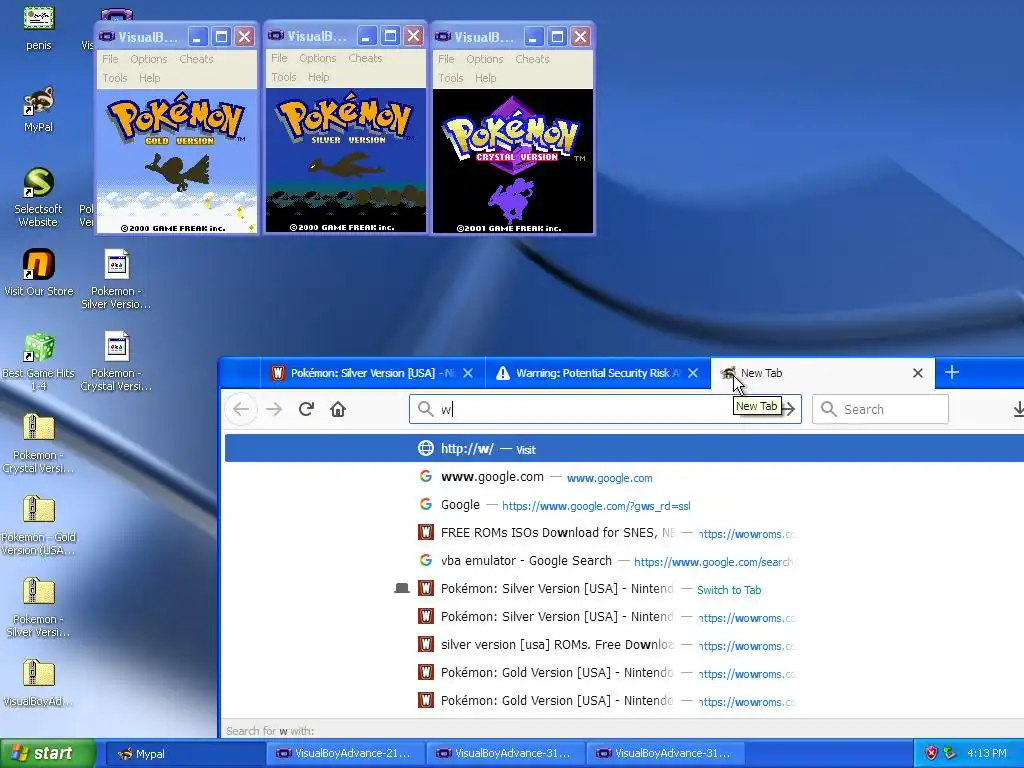Select the VisualBoyAdvance zip folder icon
The height and width of the screenshot is (768, 1024).
tap(39, 683)
